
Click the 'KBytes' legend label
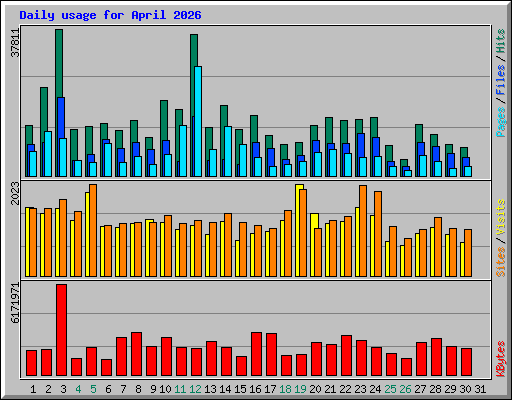pyautogui.click(x=500, y=359)
